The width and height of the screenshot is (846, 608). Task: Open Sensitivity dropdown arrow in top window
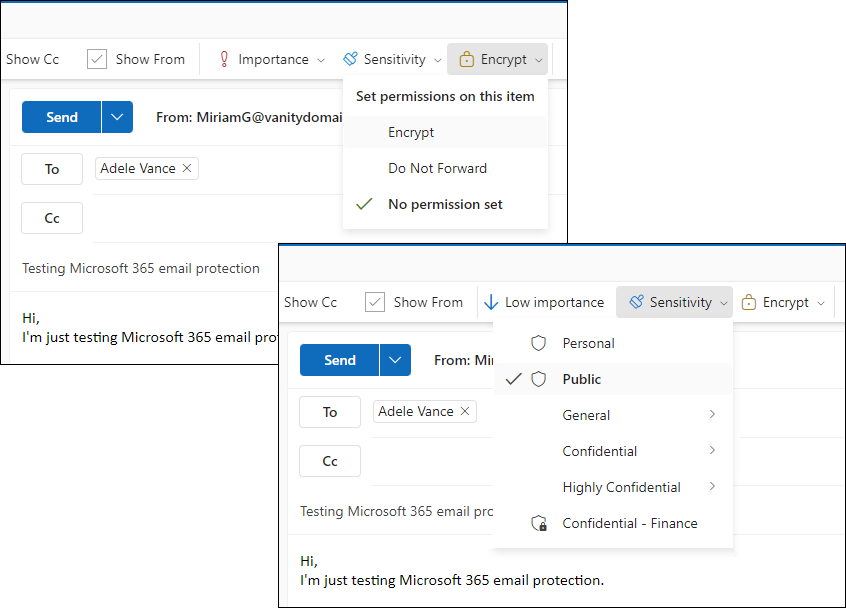point(438,60)
